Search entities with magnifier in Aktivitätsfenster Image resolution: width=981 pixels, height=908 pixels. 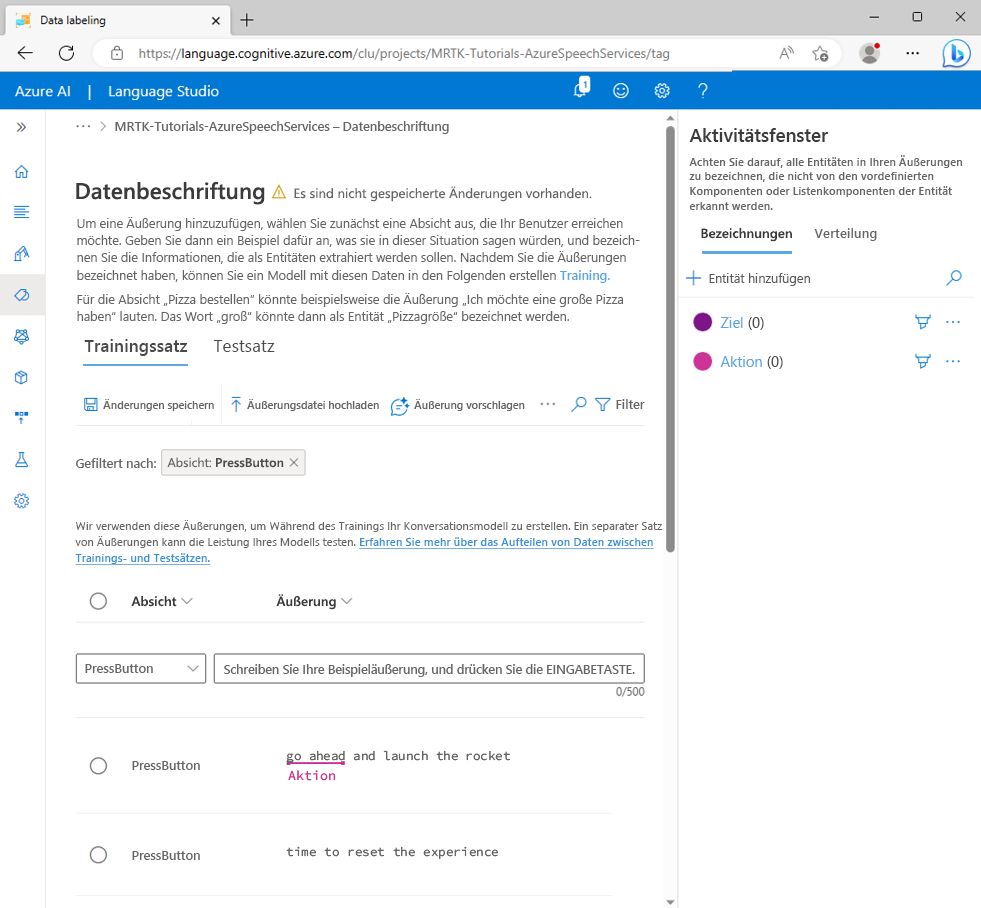(953, 278)
